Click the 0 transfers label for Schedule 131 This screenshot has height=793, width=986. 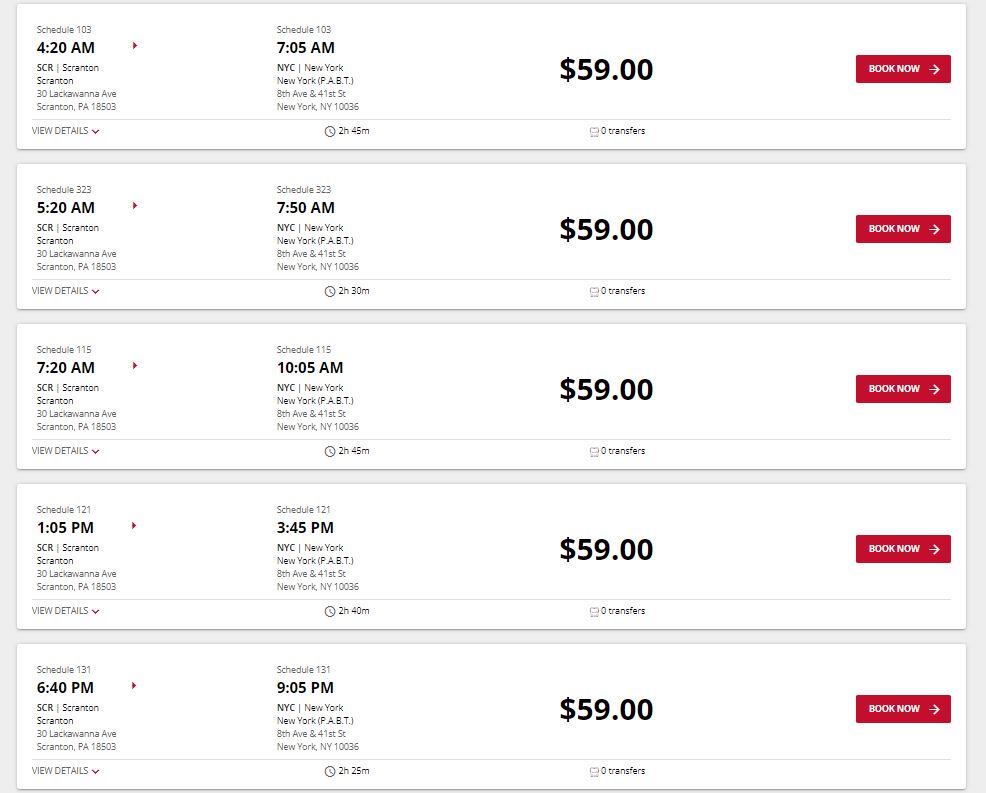click(x=623, y=771)
